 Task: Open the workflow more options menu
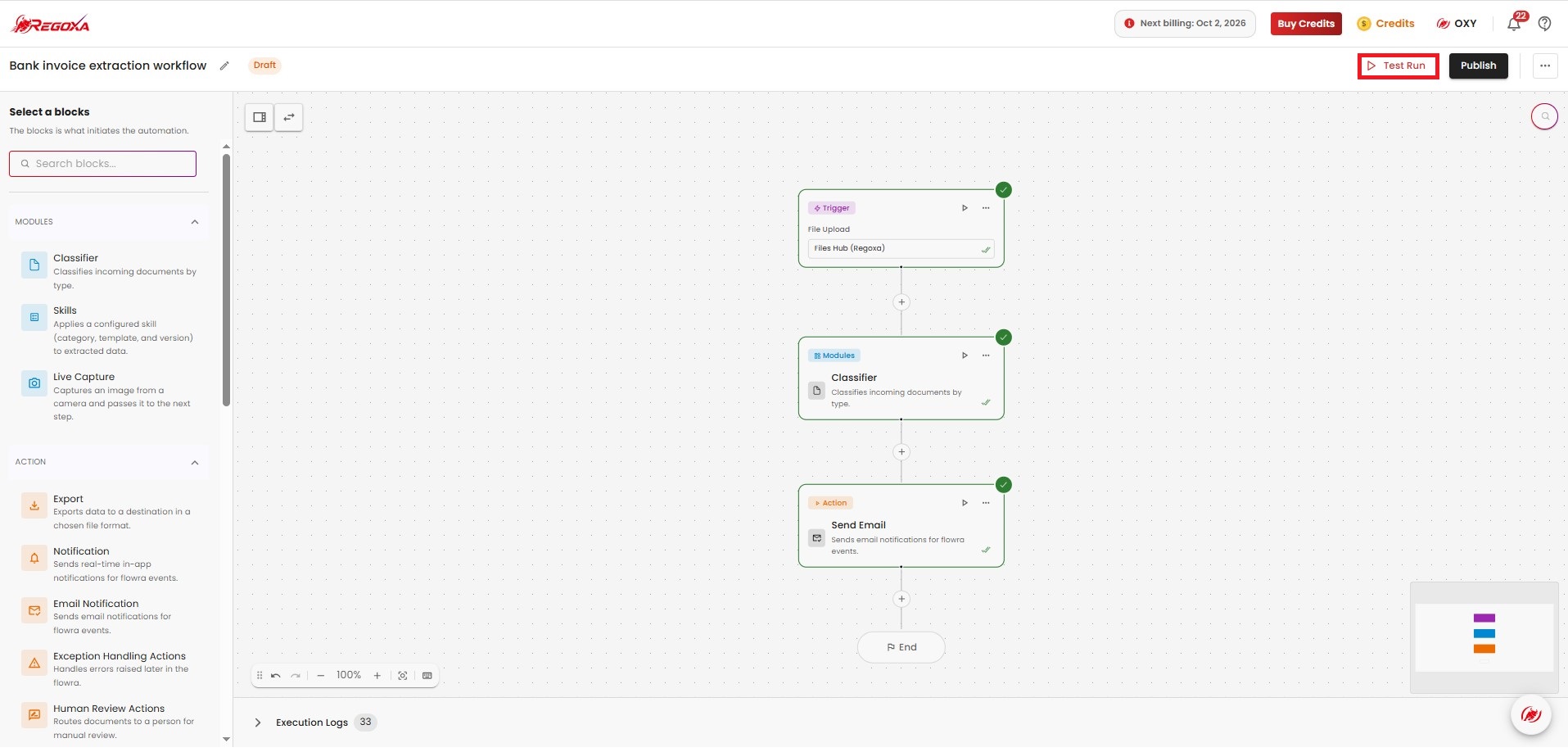(x=1545, y=66)
